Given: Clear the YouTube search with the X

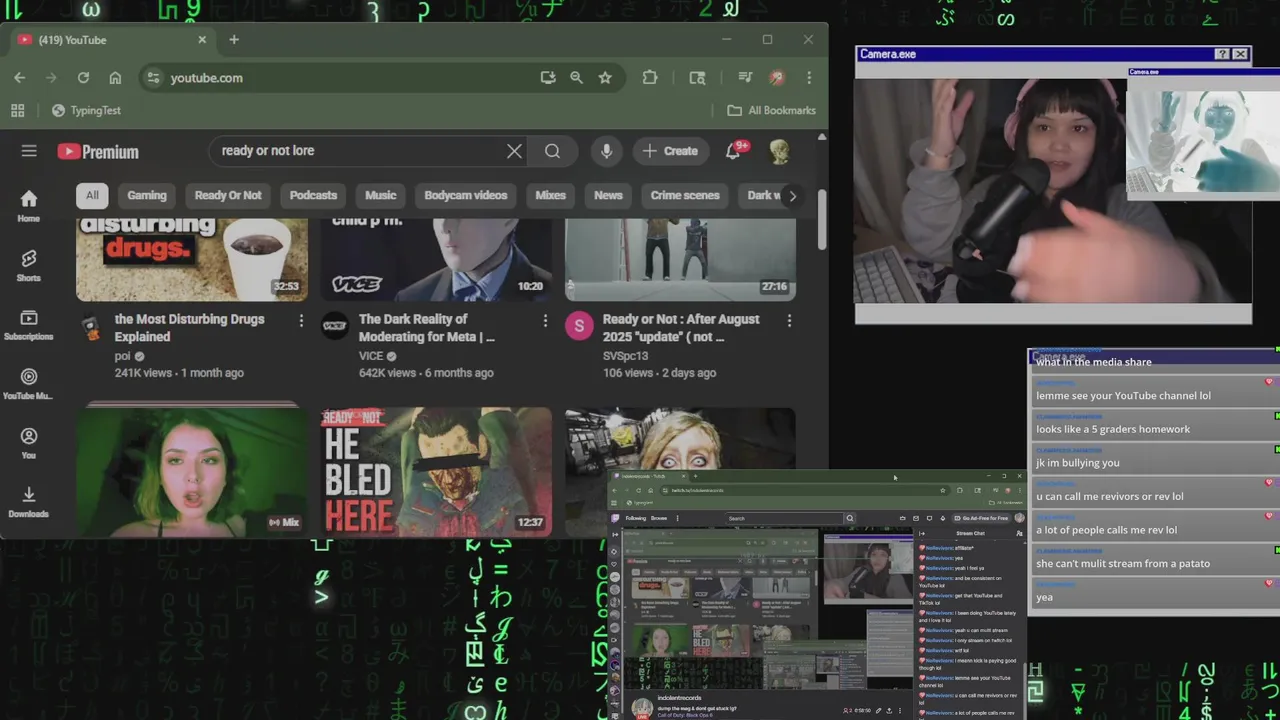Looking at the screenshot, I should click(514, 151).
